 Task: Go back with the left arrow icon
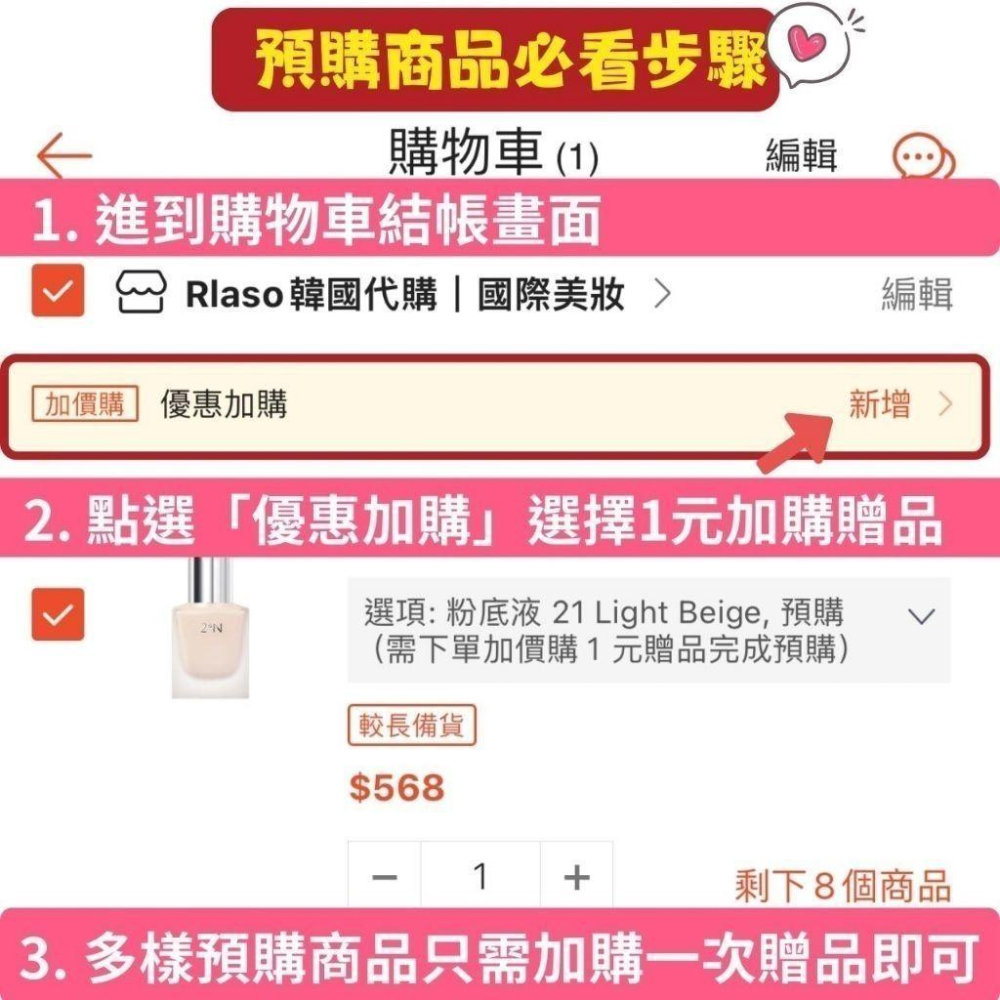coord(64,154)
